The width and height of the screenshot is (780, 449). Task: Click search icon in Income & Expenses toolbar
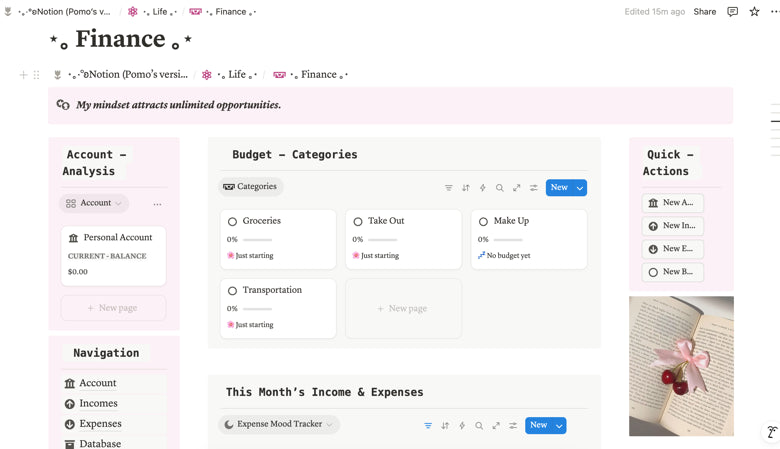(479, 426)
